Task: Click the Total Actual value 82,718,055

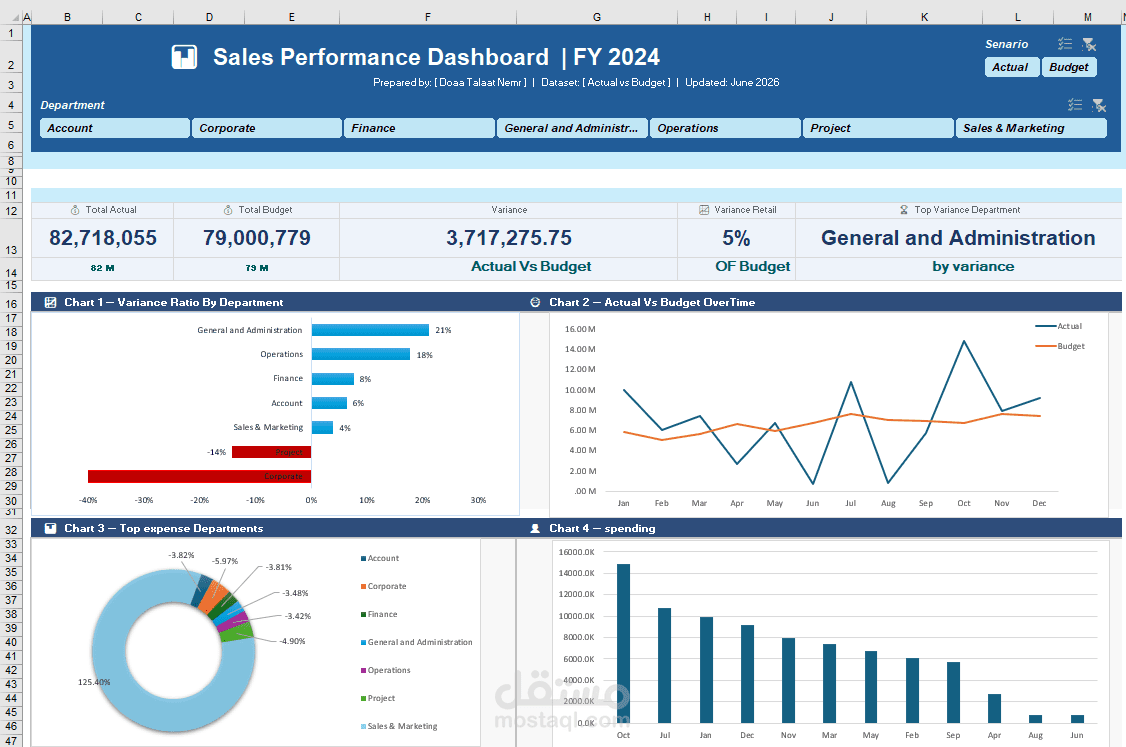Action: click(103, 238)
